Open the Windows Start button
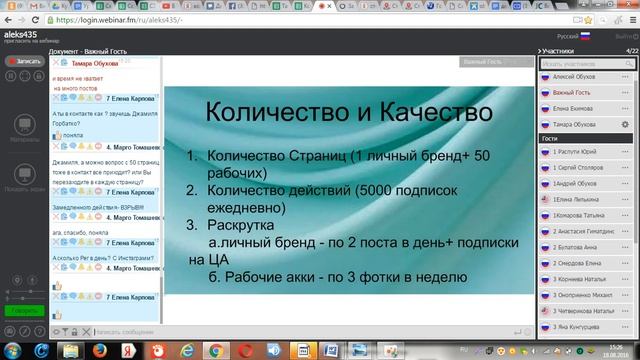640x360 pixels. tap(12, 351)
